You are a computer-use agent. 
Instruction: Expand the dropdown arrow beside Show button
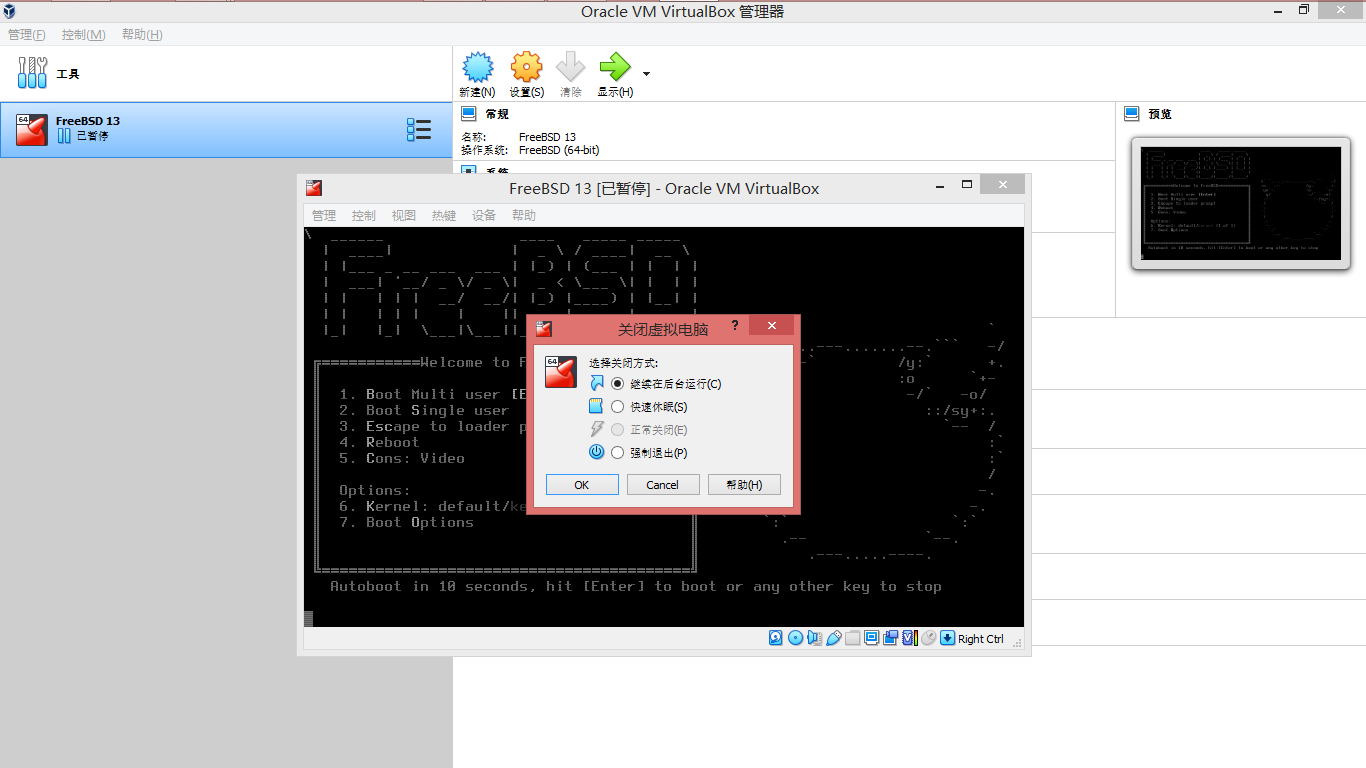646,74
